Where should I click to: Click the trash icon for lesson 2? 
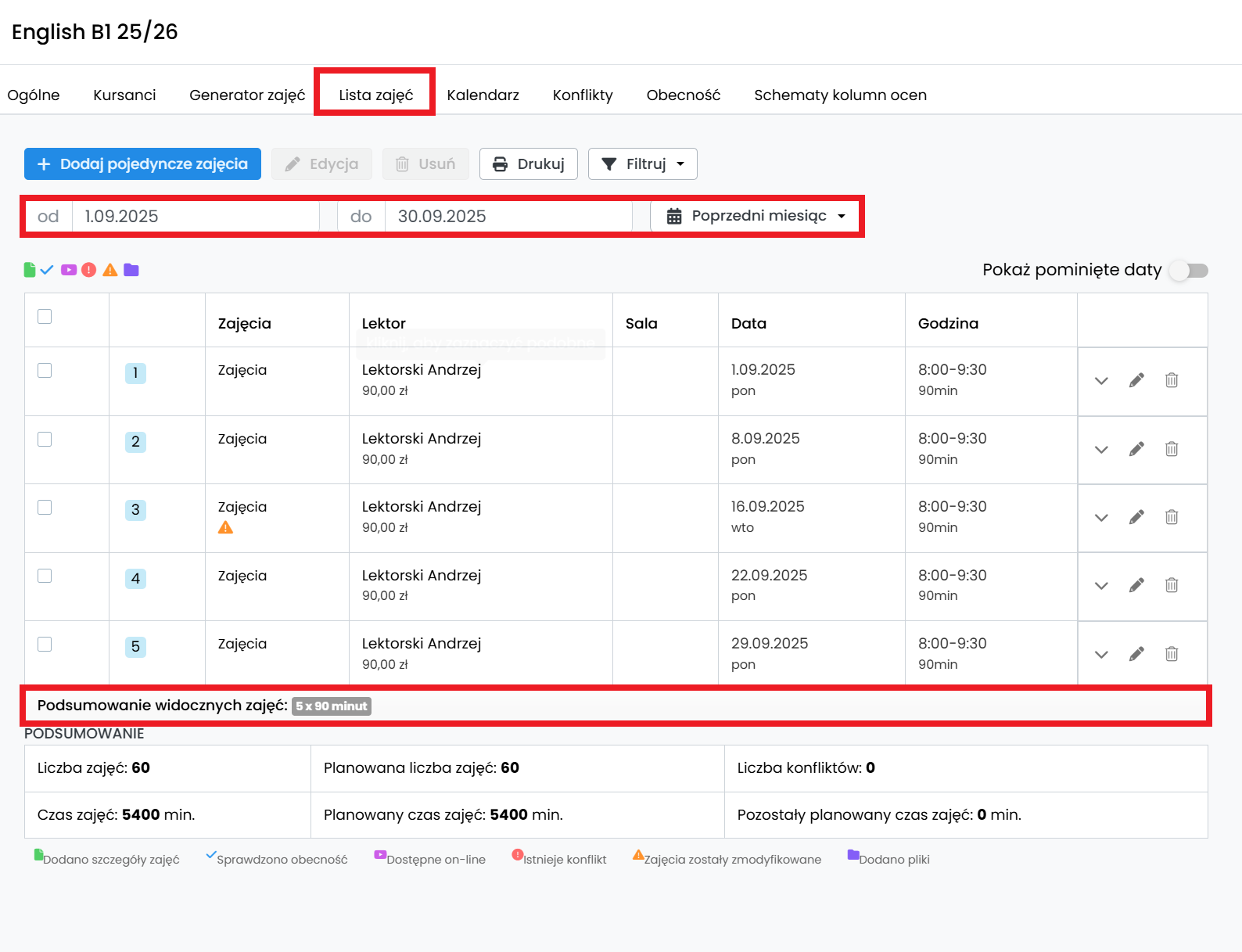click(1171, 449)
